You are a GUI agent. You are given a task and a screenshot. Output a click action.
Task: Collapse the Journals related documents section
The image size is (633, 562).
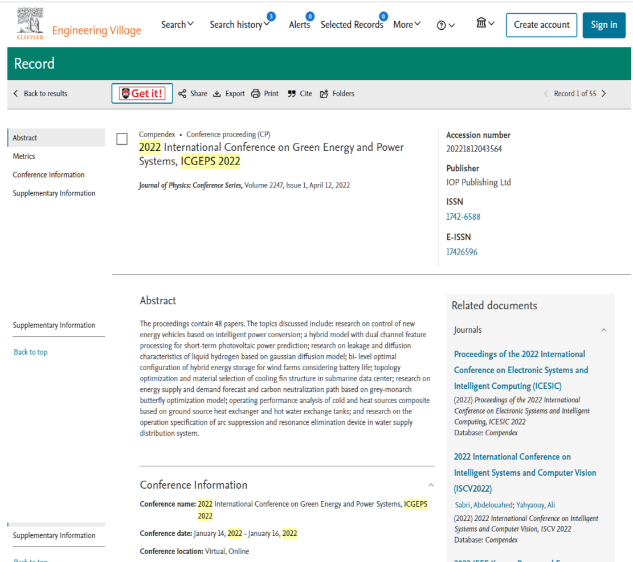604,330
